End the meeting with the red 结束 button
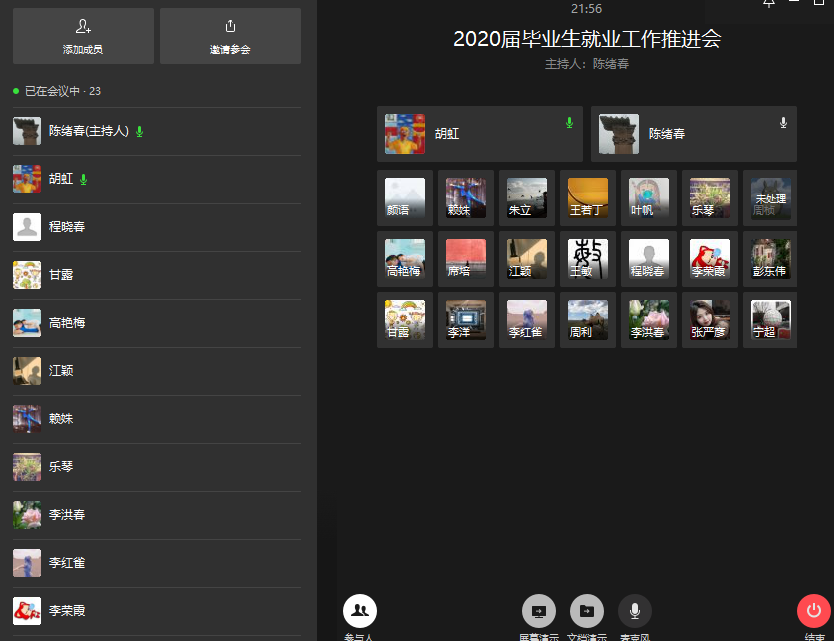834x641 pixels. [x=813, y=611]
